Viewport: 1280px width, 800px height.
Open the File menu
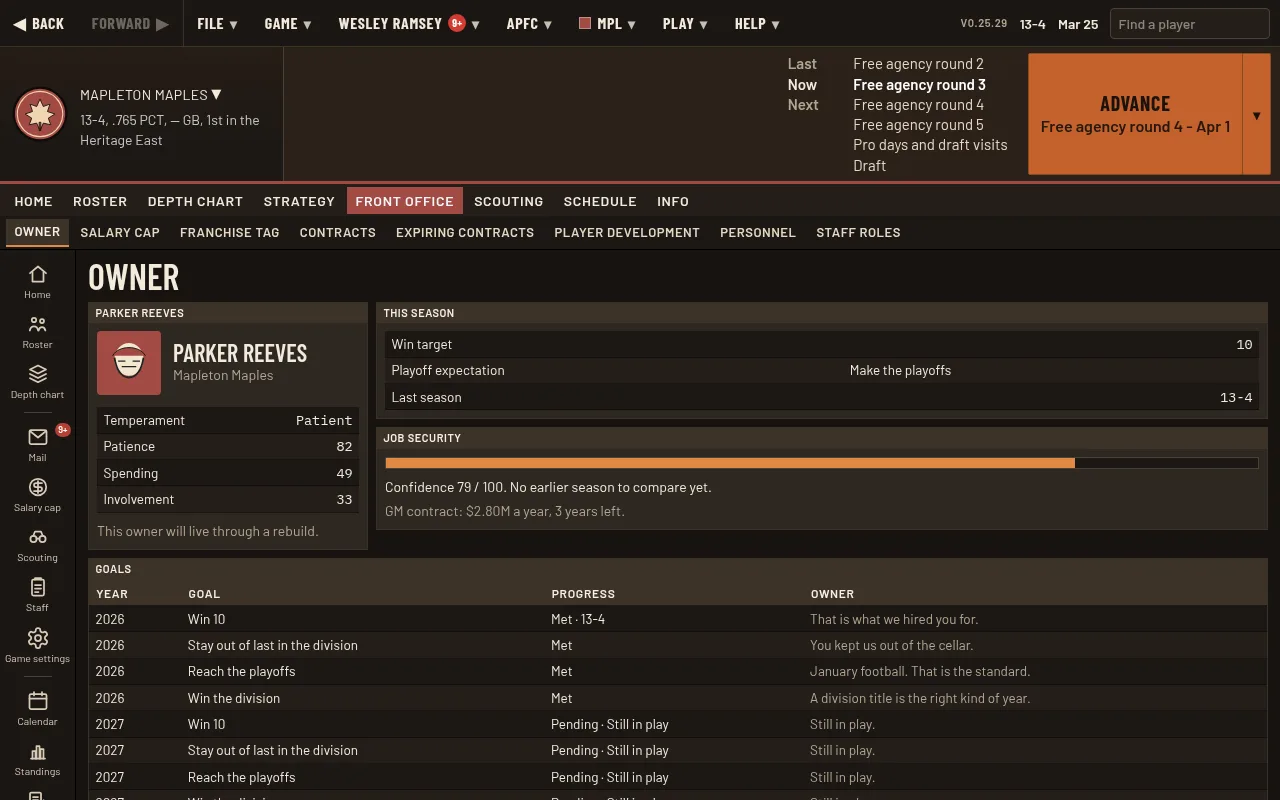[x=217, y=24]
